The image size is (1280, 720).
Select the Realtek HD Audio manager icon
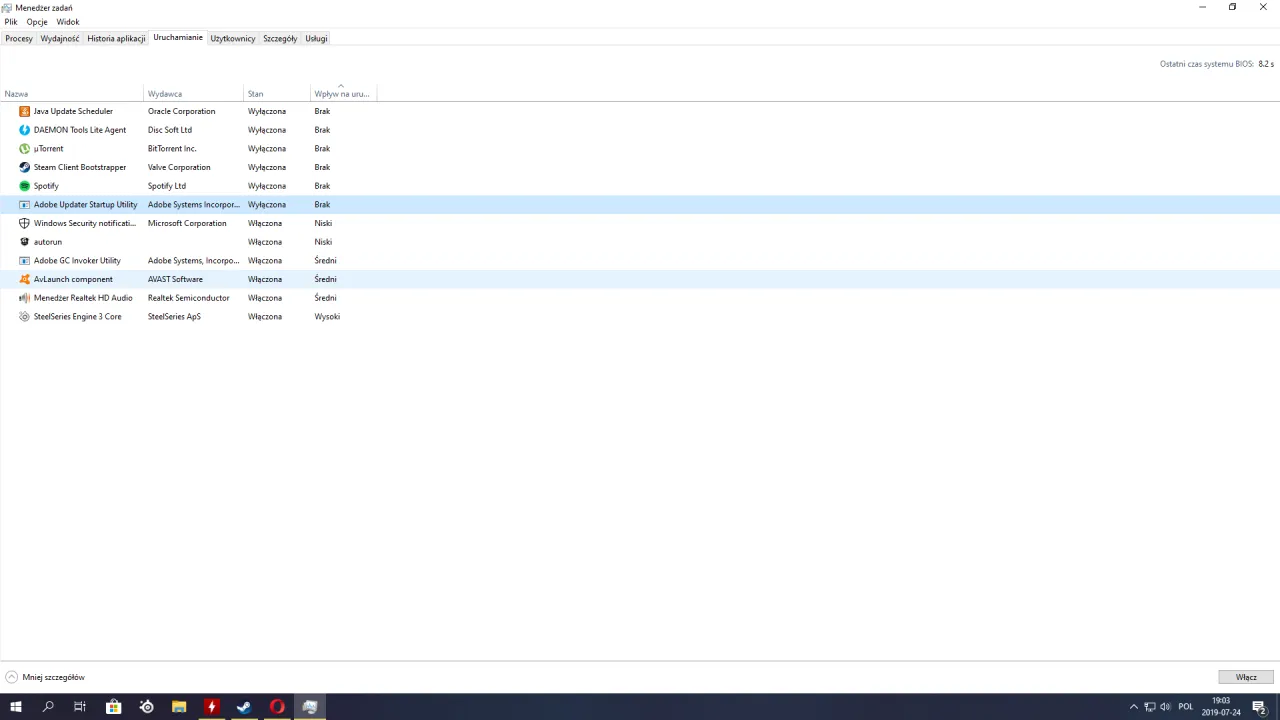(x=25, y=298)
